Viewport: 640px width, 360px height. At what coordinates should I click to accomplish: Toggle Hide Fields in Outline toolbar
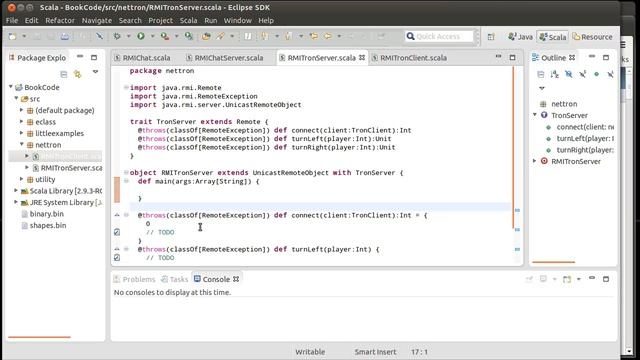pos(569,74)
